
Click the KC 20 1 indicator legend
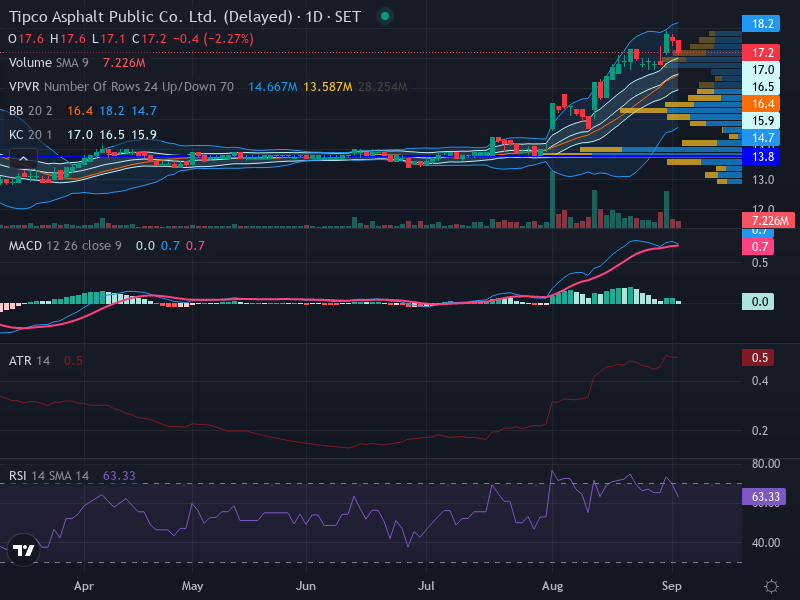[31, 135]
